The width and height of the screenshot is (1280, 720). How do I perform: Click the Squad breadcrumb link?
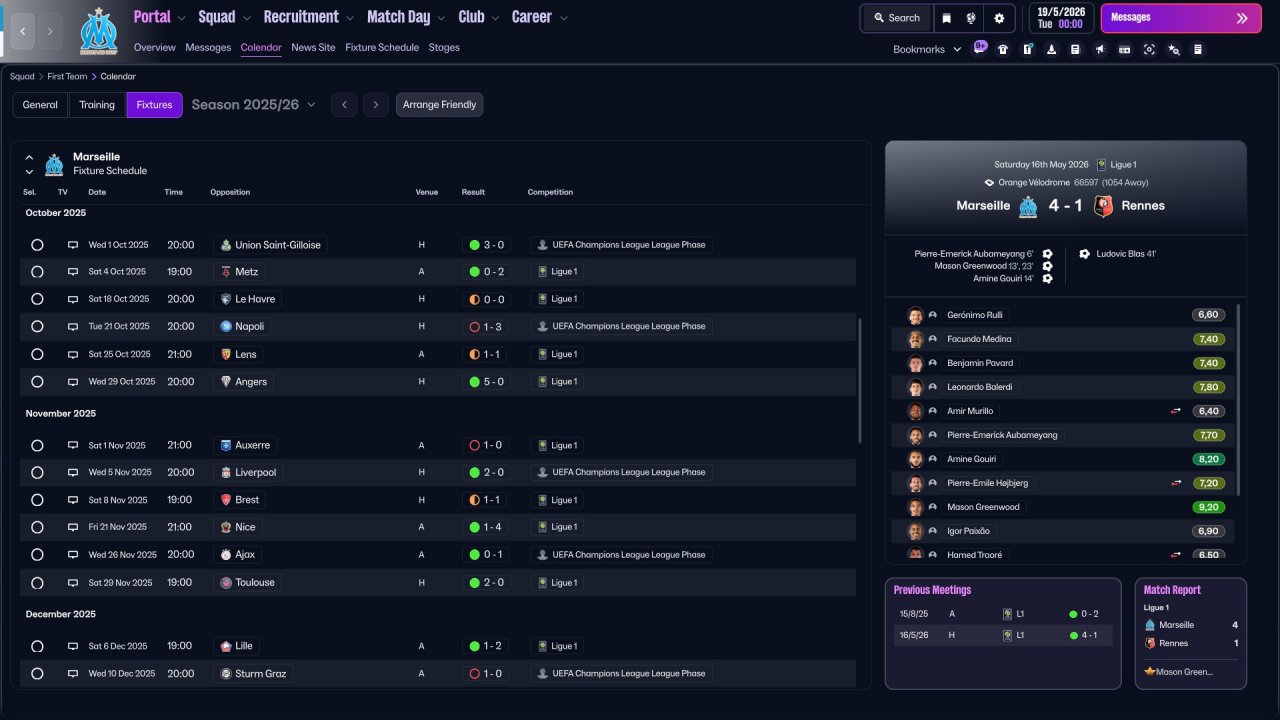tap(22, 77)
